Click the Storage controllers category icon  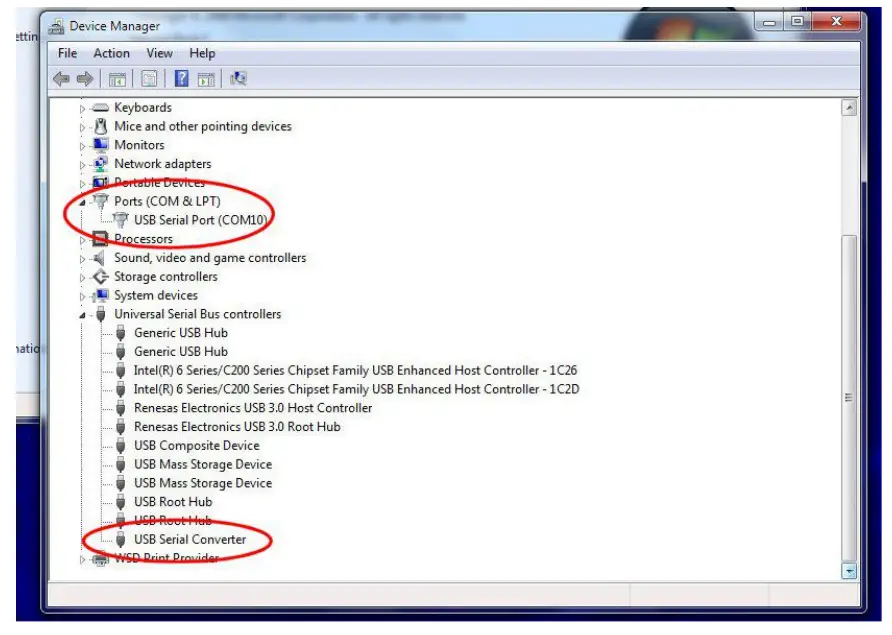[101, 277]
